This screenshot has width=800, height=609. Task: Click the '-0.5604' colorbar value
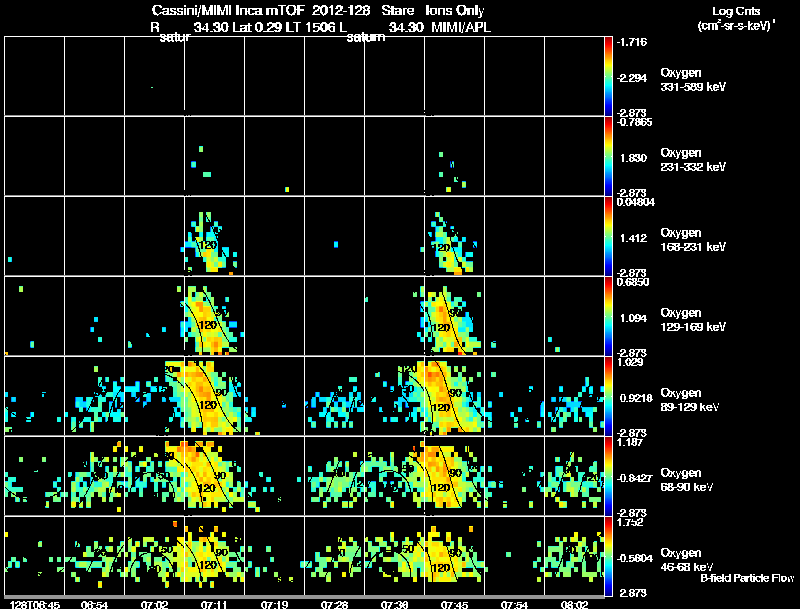click(634, 559)
